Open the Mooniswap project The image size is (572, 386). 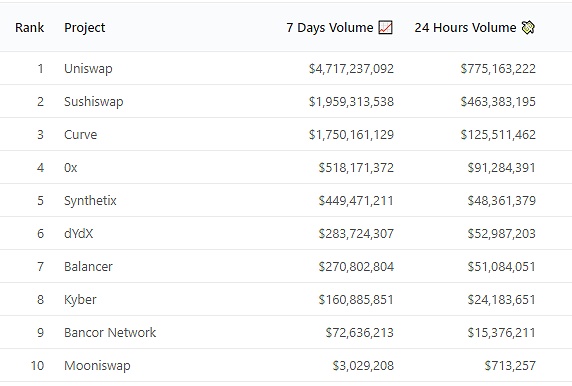(x=97, y=366)
